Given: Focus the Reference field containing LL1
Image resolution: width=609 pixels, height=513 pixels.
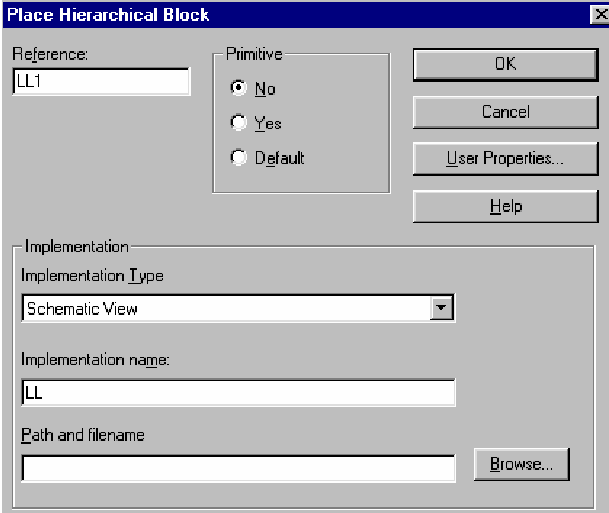Looking at the screenshot, I should click(101, 82).
